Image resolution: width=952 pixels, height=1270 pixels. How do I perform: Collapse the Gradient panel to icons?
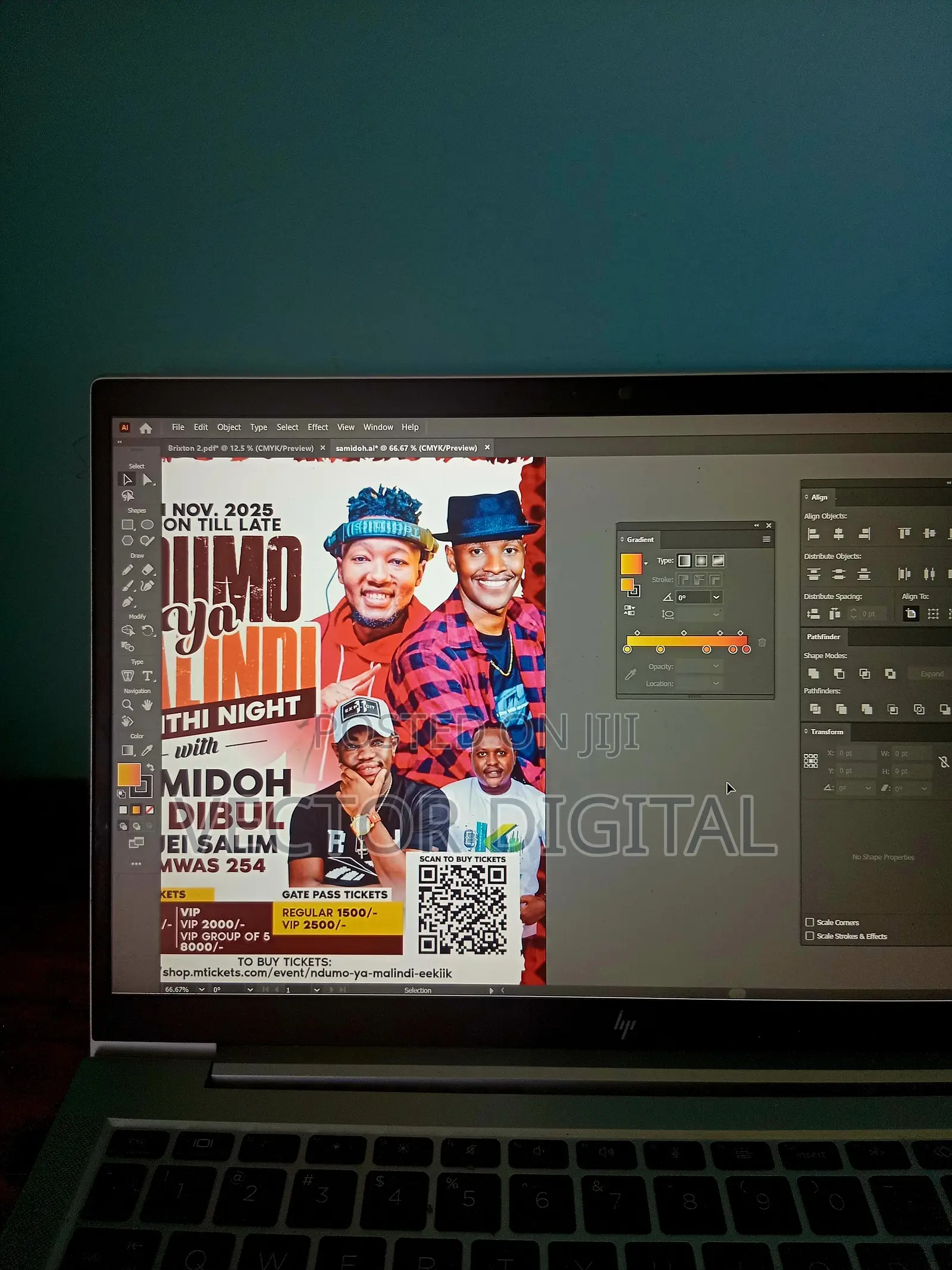[756, 525]
